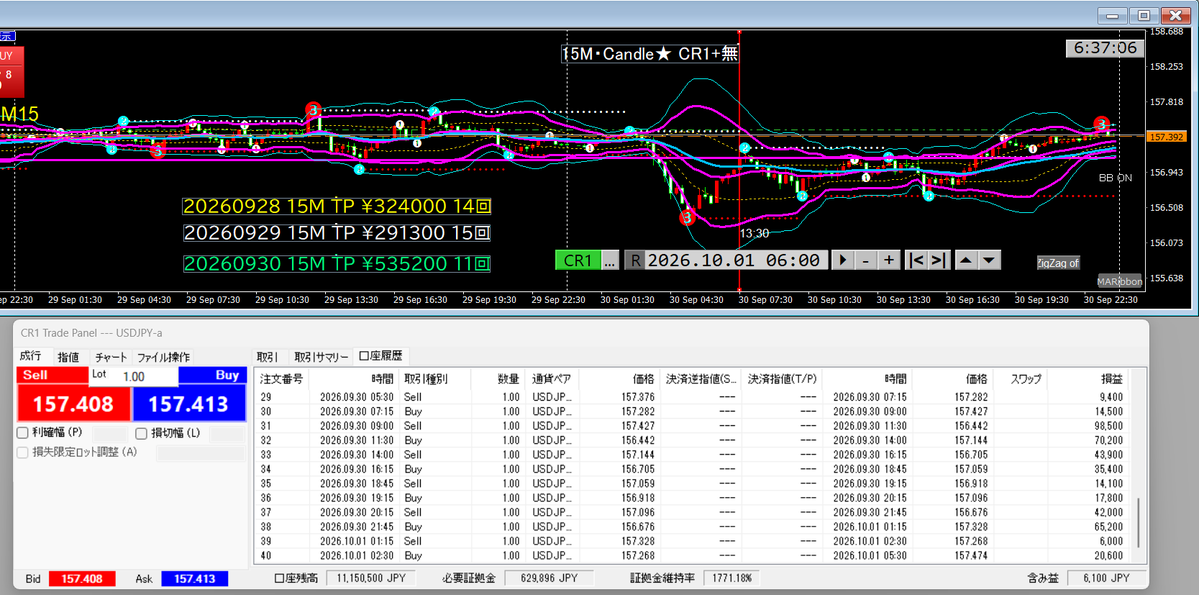
Task: Click the 15M・Candle★ CR1+無 chart label
Action: (x=650, y=54)
